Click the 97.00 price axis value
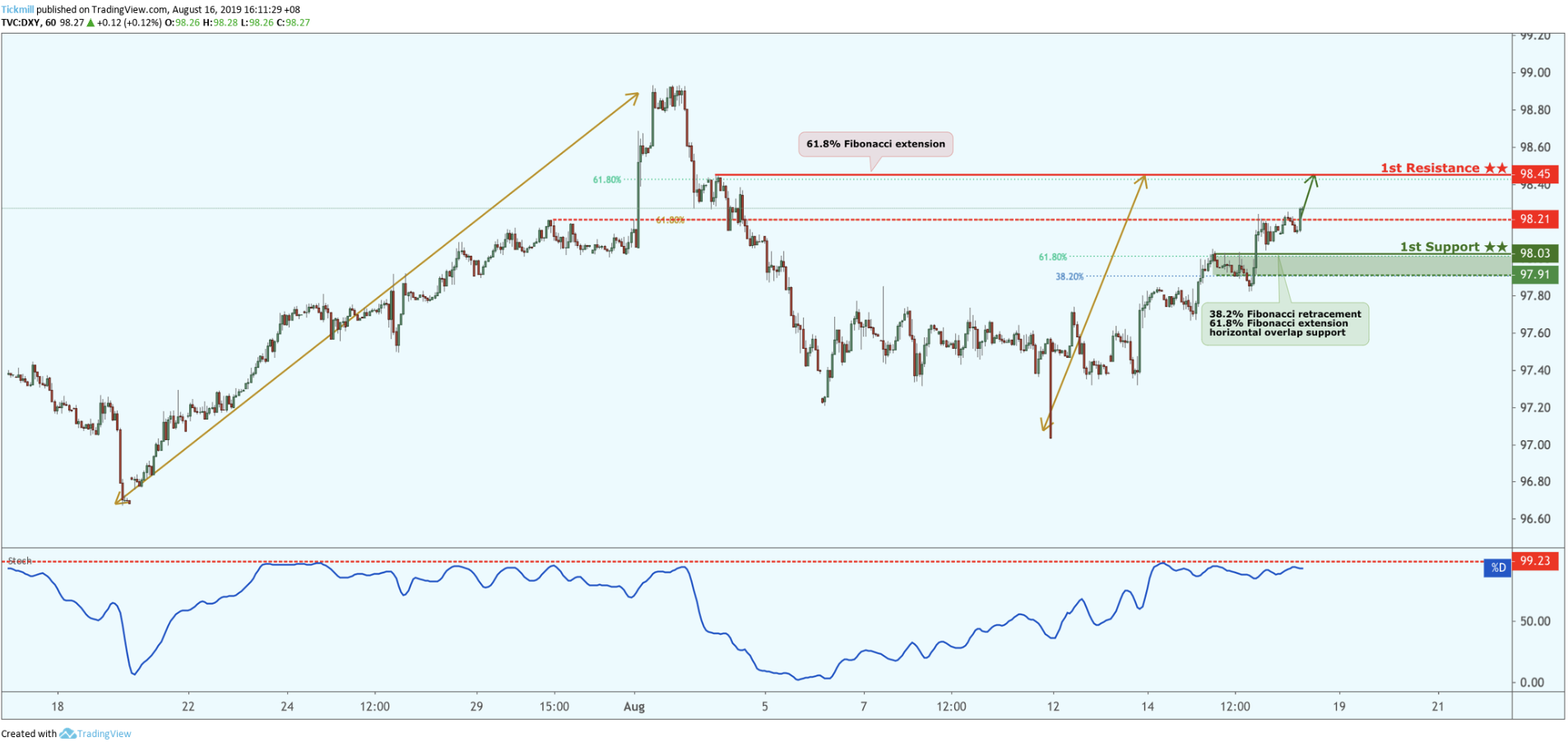This screenshot has width=1568, height=747. pyautogui.click(x=1535, y=445)
